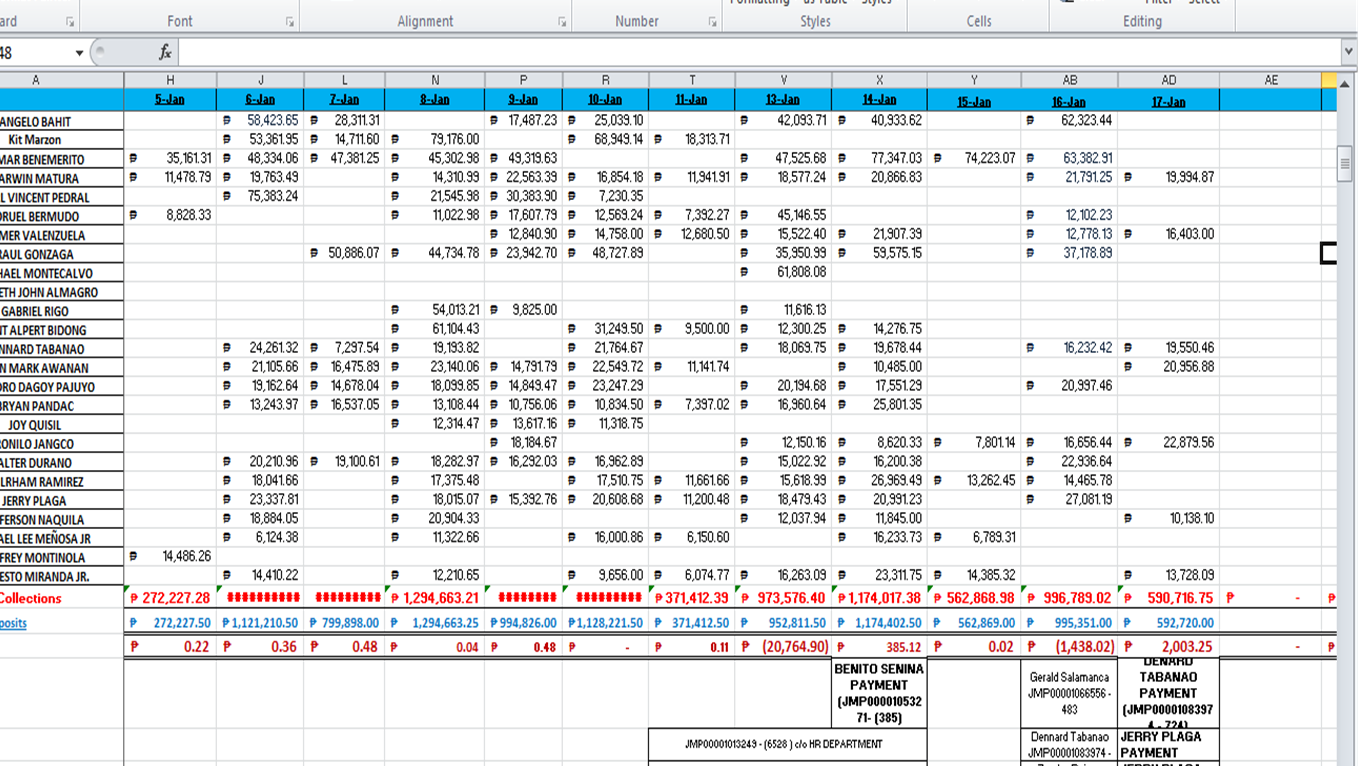Click inside the Name Box field
Viewport: 1363px width, 766px height.
pos(35,53)
